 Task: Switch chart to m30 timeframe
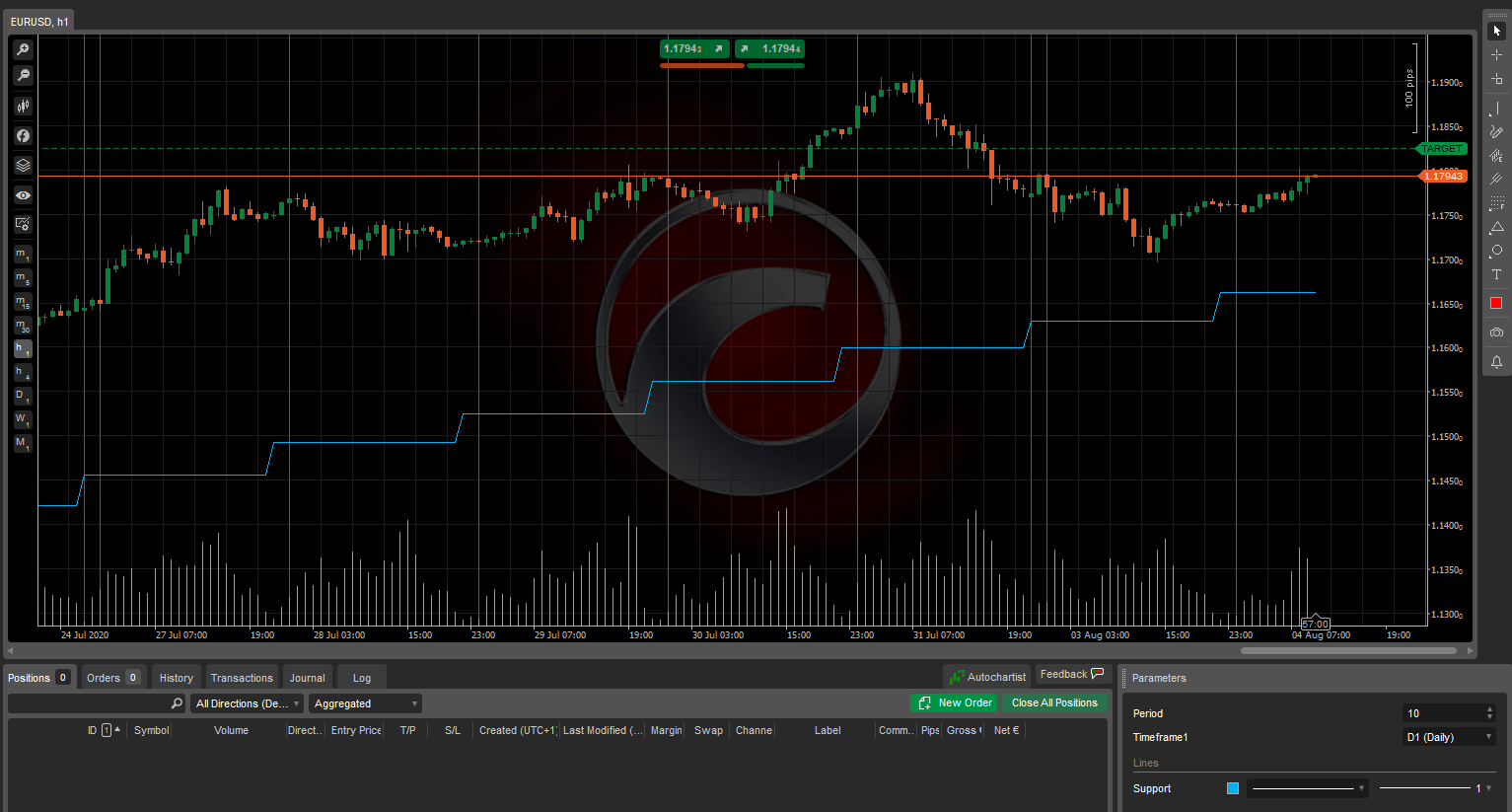(x=23, y=326)
